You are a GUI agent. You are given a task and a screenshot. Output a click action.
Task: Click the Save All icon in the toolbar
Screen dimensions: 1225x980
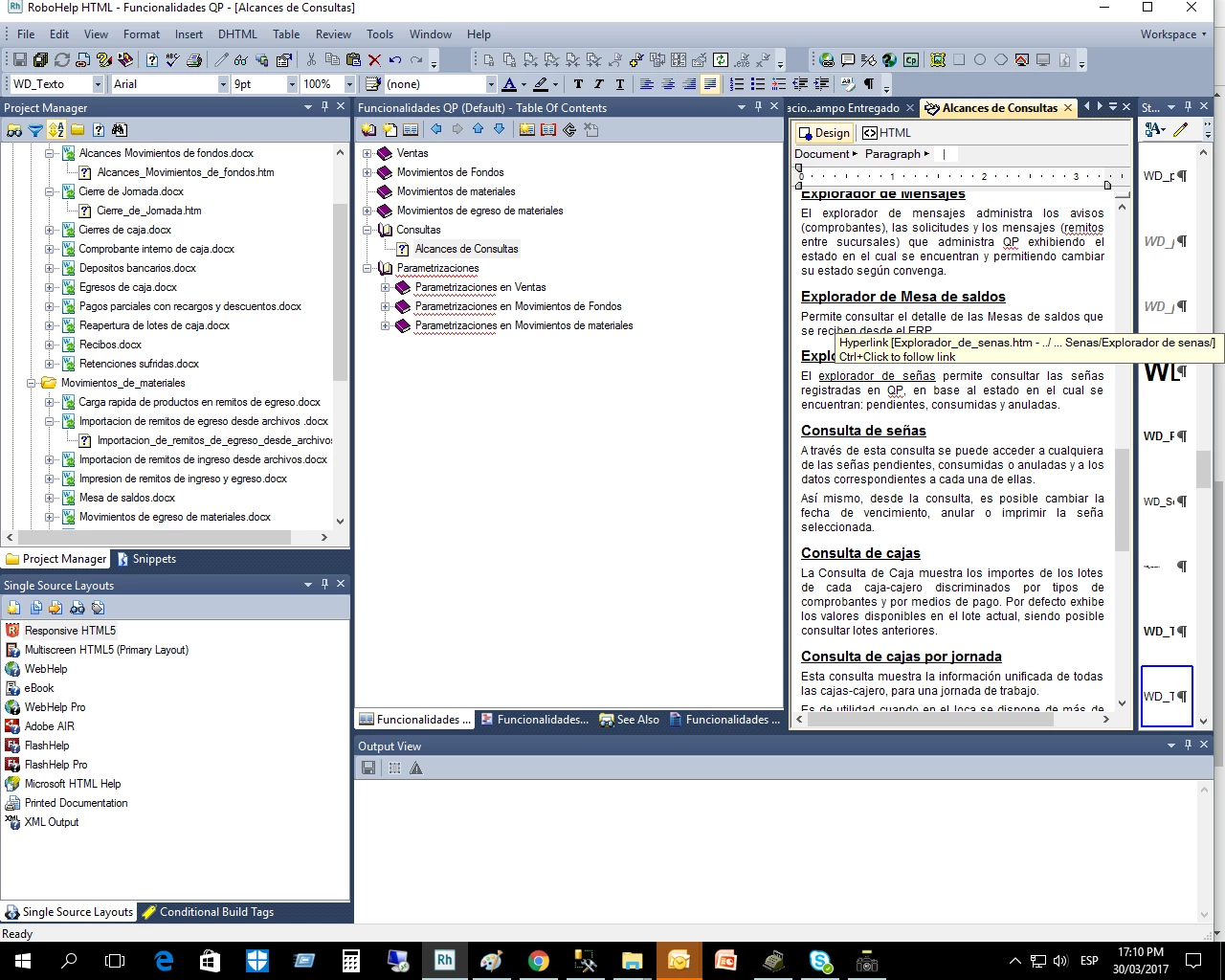pyautogui.click(x=40, y=59)
